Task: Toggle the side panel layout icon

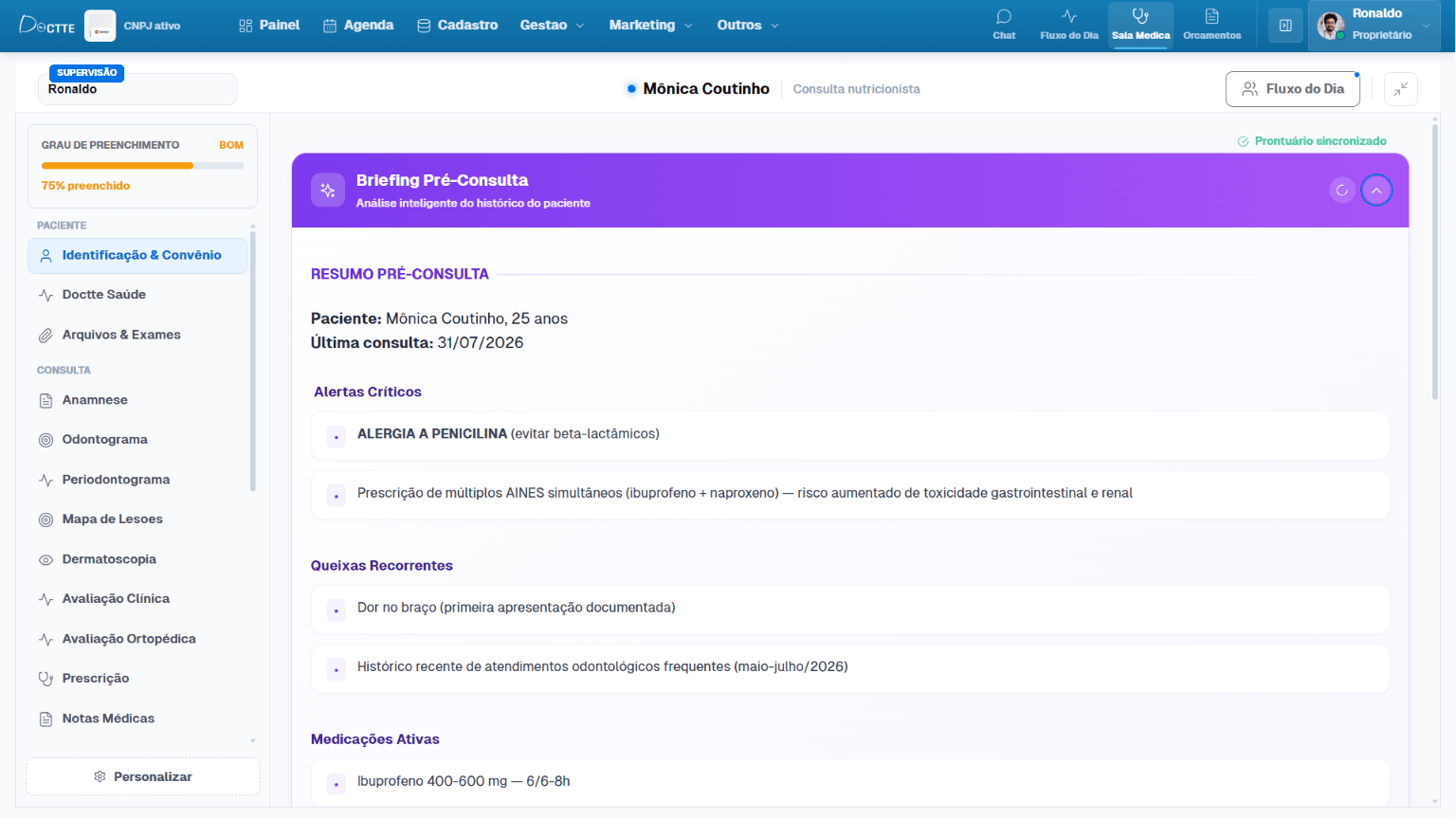Action: point(1285,26)
